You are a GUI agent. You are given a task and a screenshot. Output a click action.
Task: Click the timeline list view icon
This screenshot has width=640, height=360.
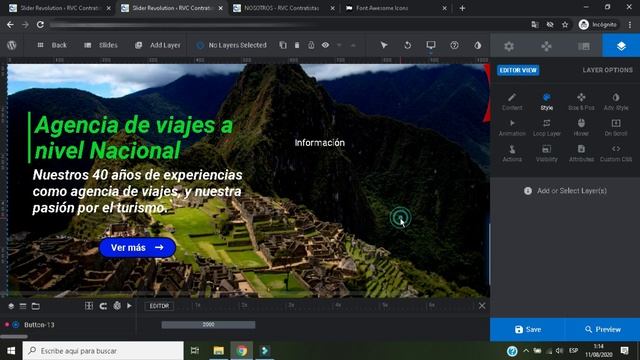click(23, 306)
